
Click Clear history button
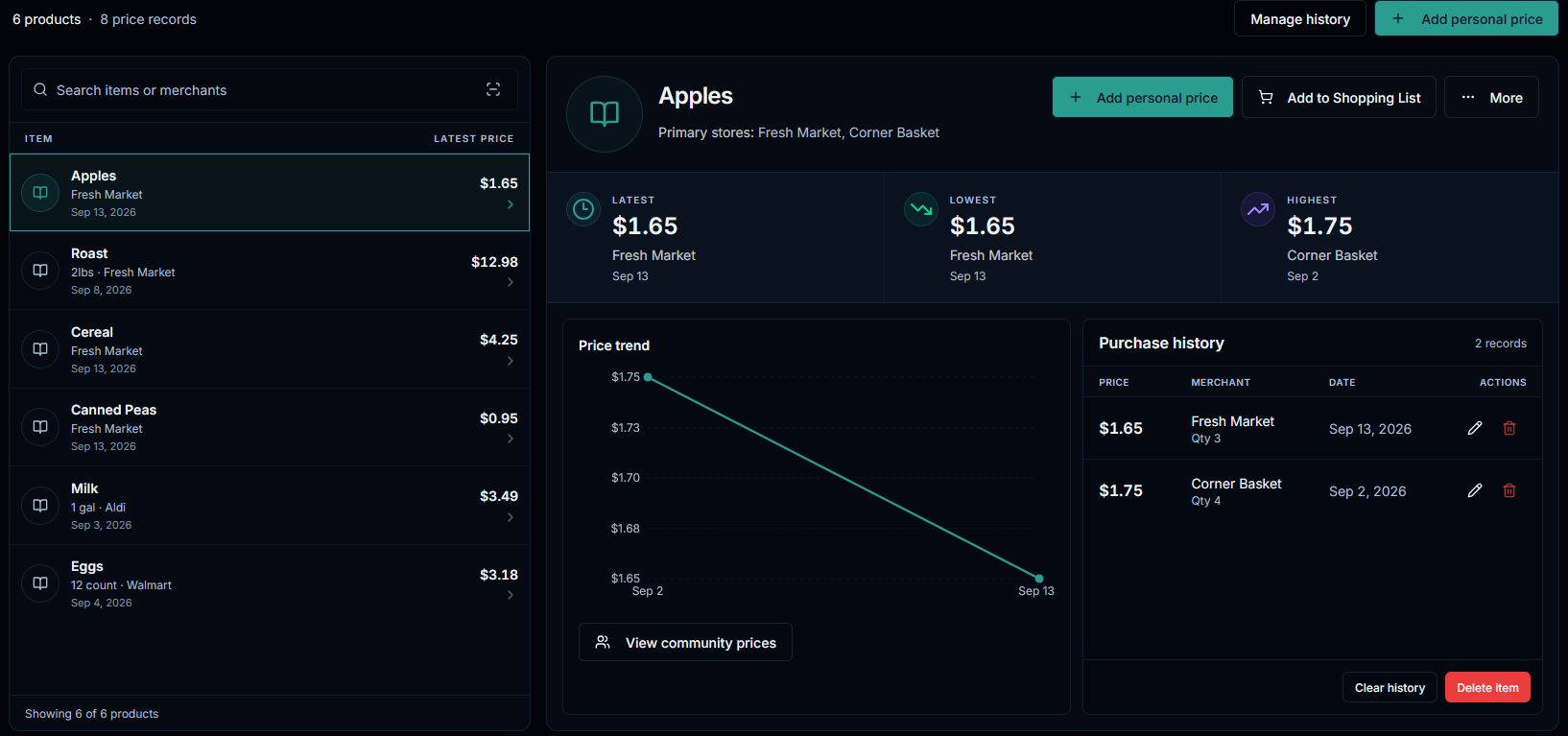1390,687
